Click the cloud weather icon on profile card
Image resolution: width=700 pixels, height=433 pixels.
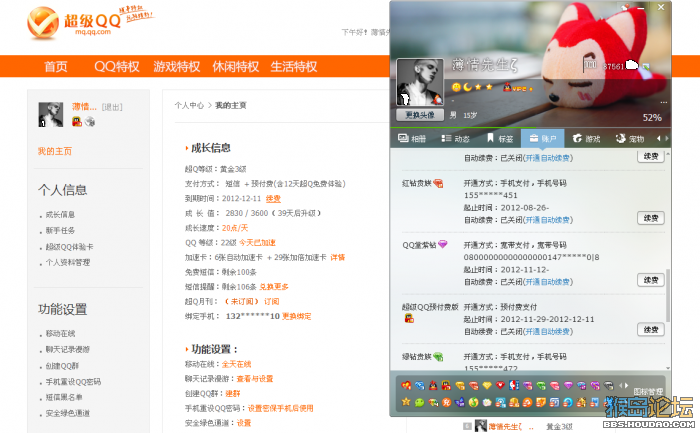(x=632, y=65)
